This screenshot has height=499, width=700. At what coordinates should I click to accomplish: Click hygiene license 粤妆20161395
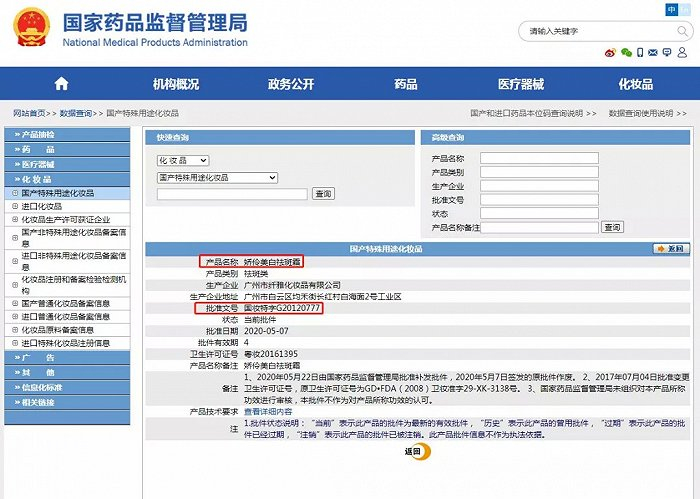coord(271,354)
